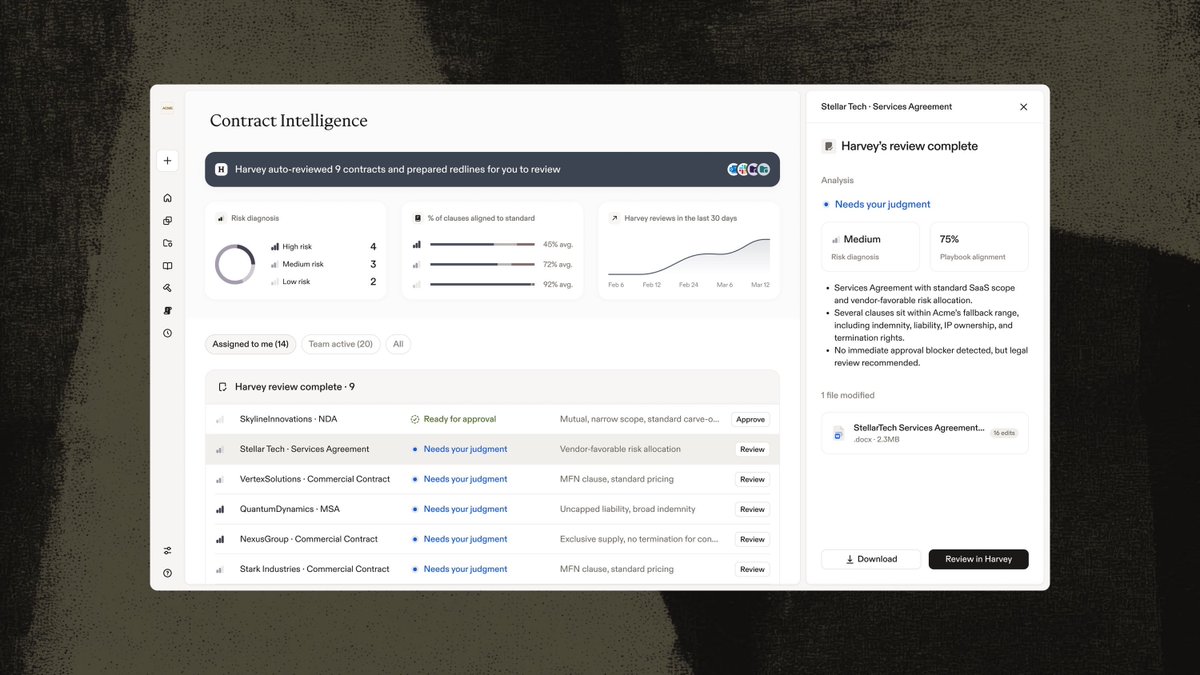This screenshot has width=1200, height=675.
Task: Click the risk diagnosis donut chart
Action: coord(235,264)
